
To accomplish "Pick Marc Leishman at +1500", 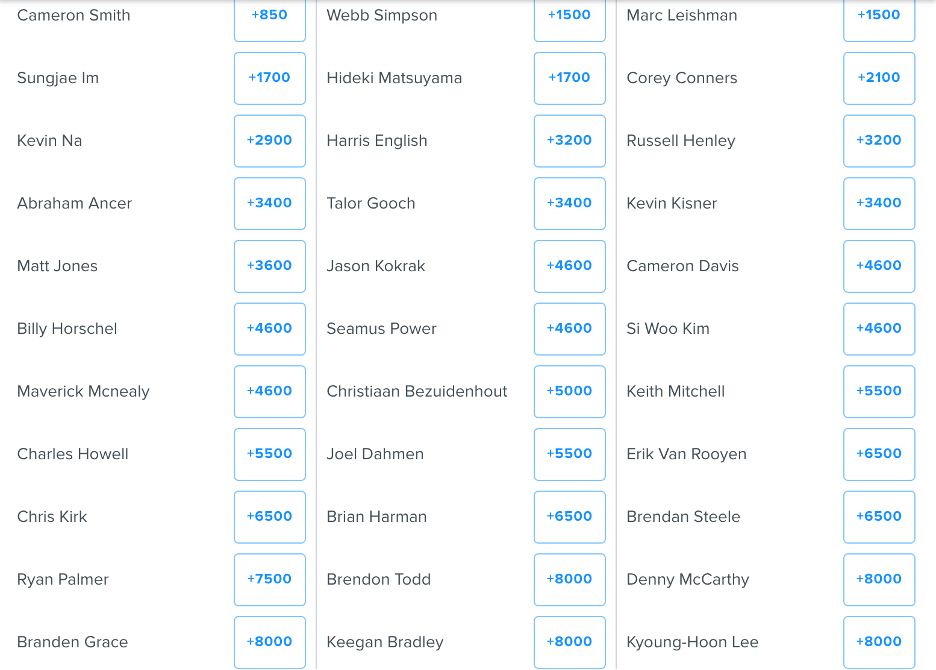I will point(879,17).
